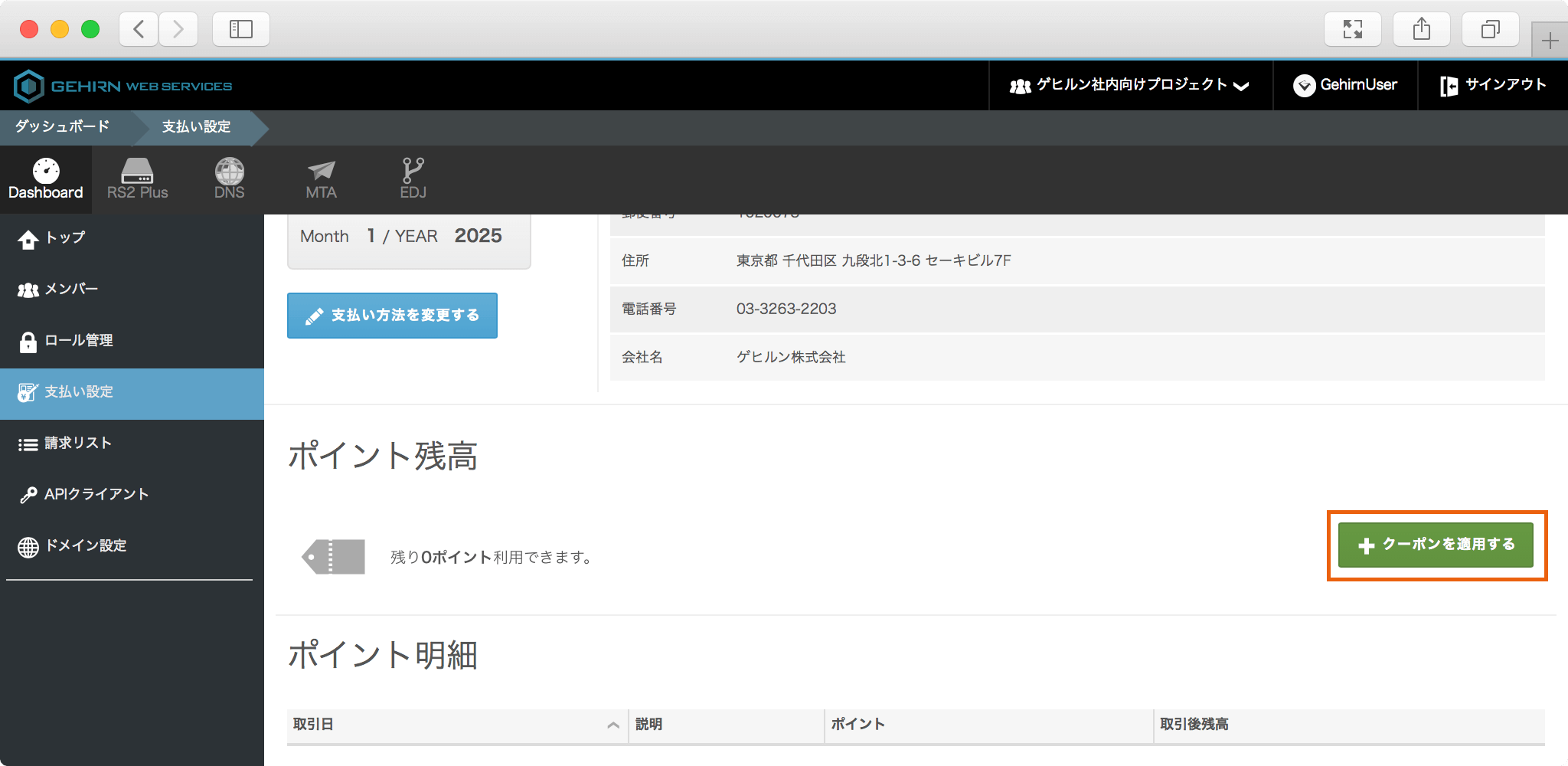
Task: Show all tabs overview in Safari
Action: tap(1490, 30)
